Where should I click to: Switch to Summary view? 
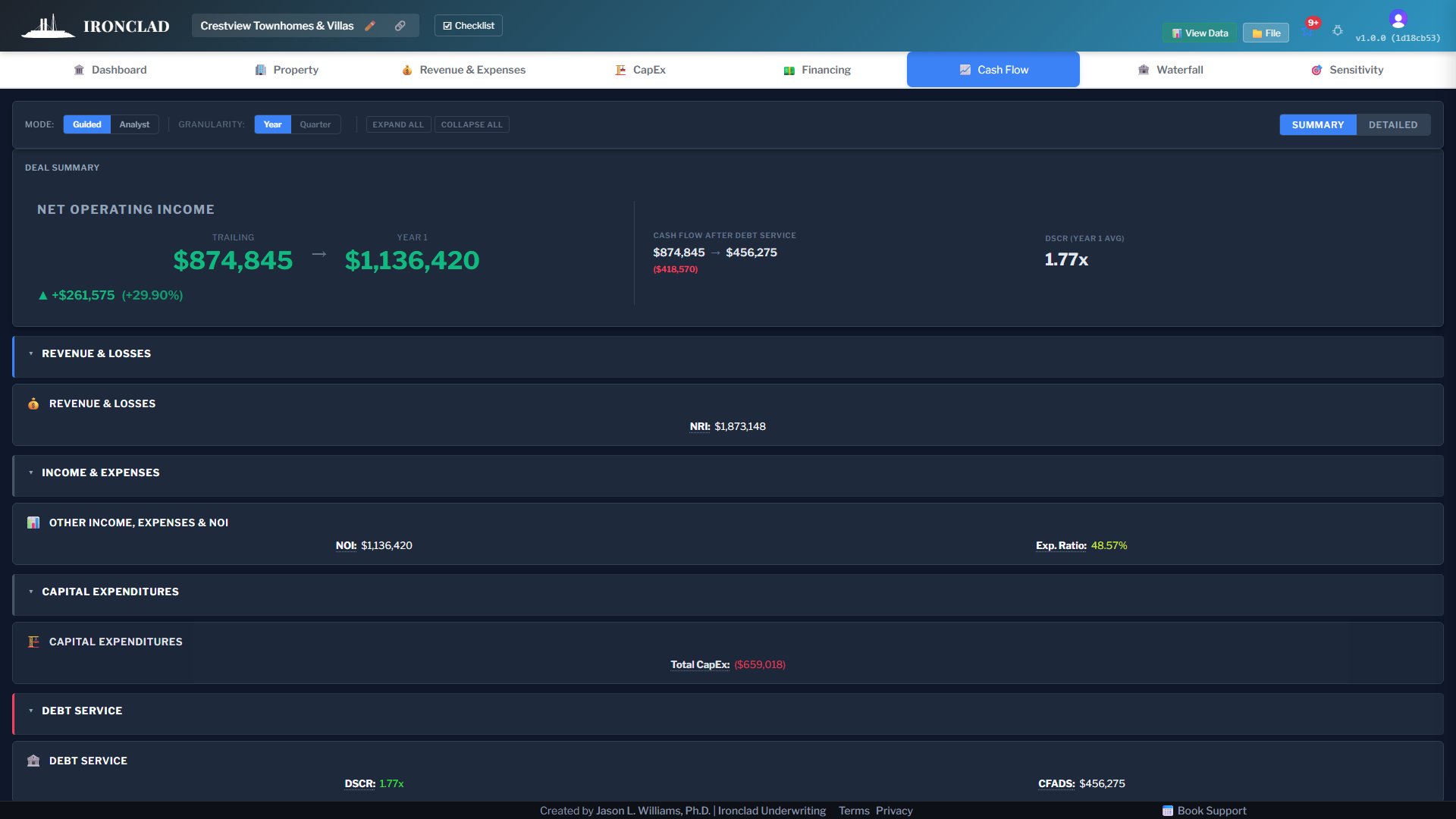[1318, 125]
